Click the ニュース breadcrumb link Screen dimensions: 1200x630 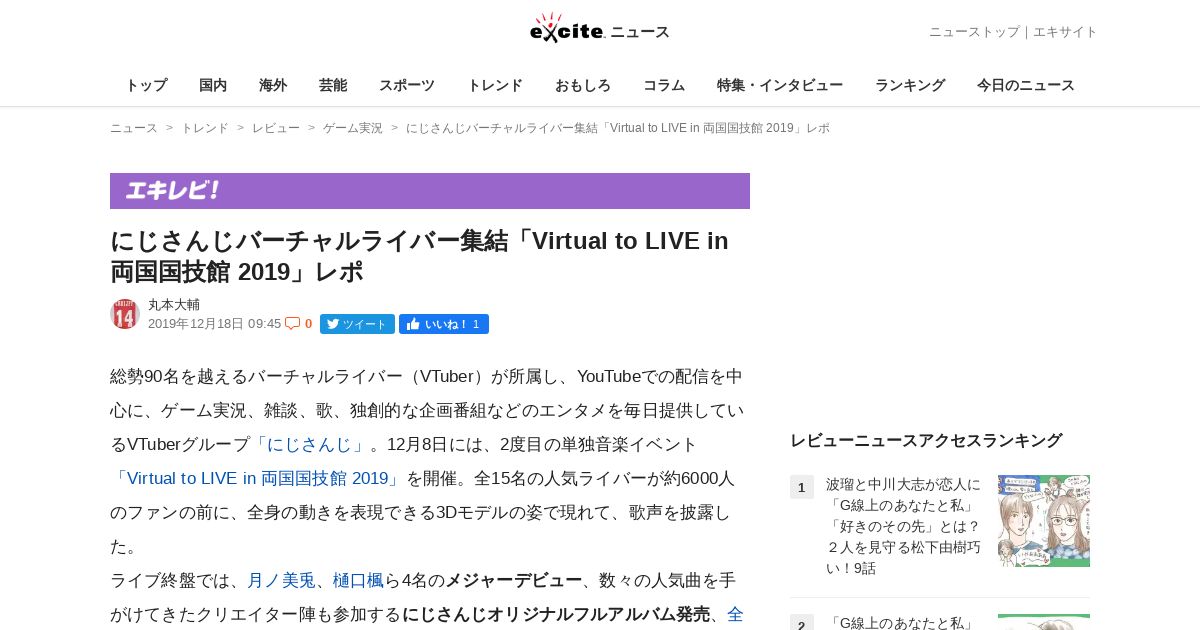[x=134, y=128]
